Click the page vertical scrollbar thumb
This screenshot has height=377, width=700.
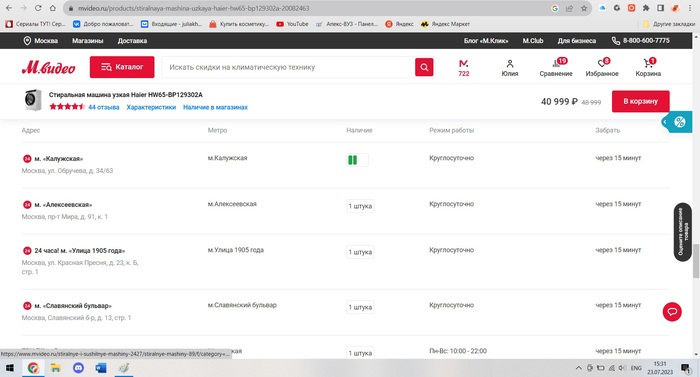pos(696,261)
